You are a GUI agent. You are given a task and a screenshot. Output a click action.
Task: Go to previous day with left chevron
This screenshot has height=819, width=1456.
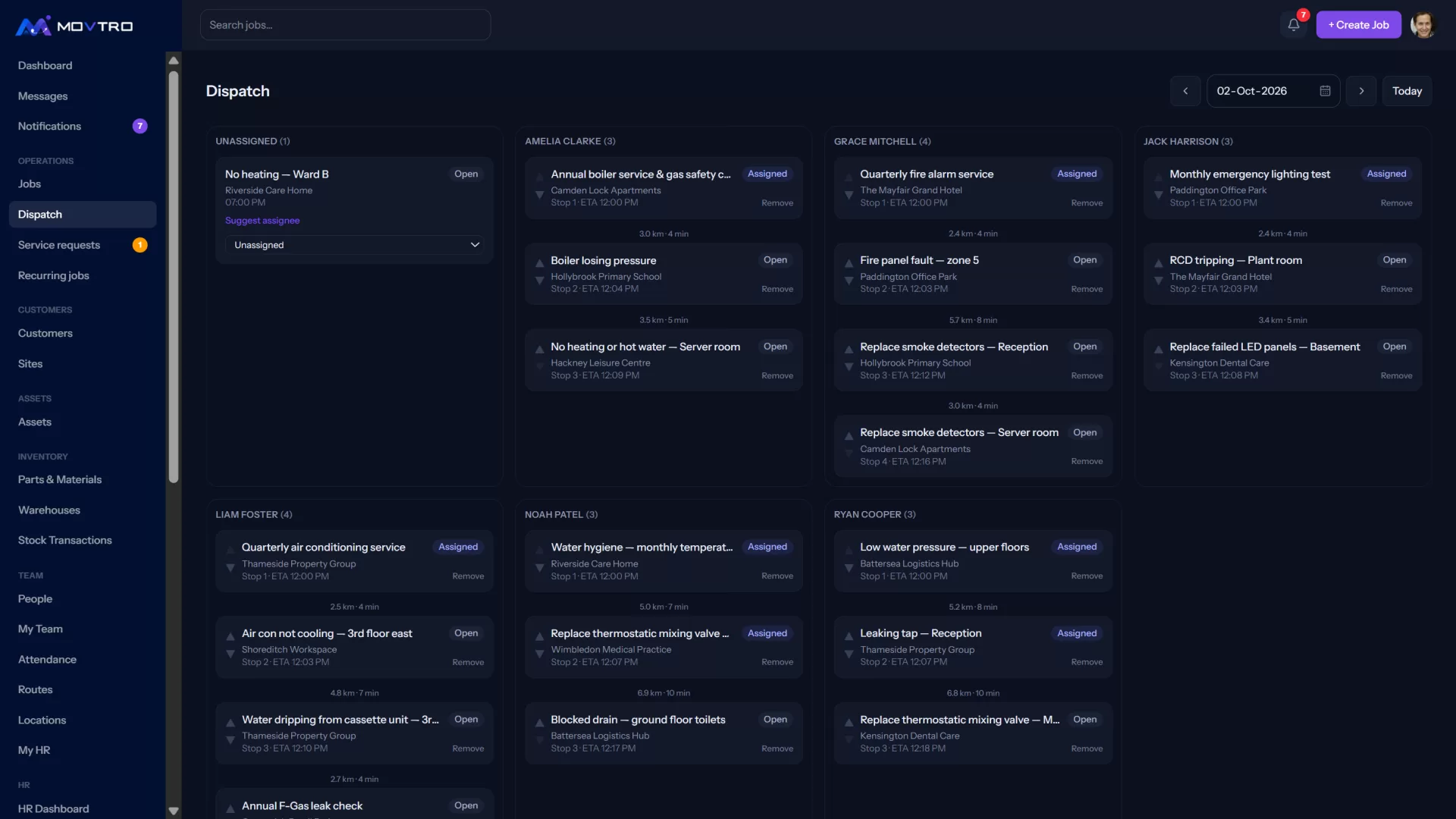click(x=1185, y=91)
